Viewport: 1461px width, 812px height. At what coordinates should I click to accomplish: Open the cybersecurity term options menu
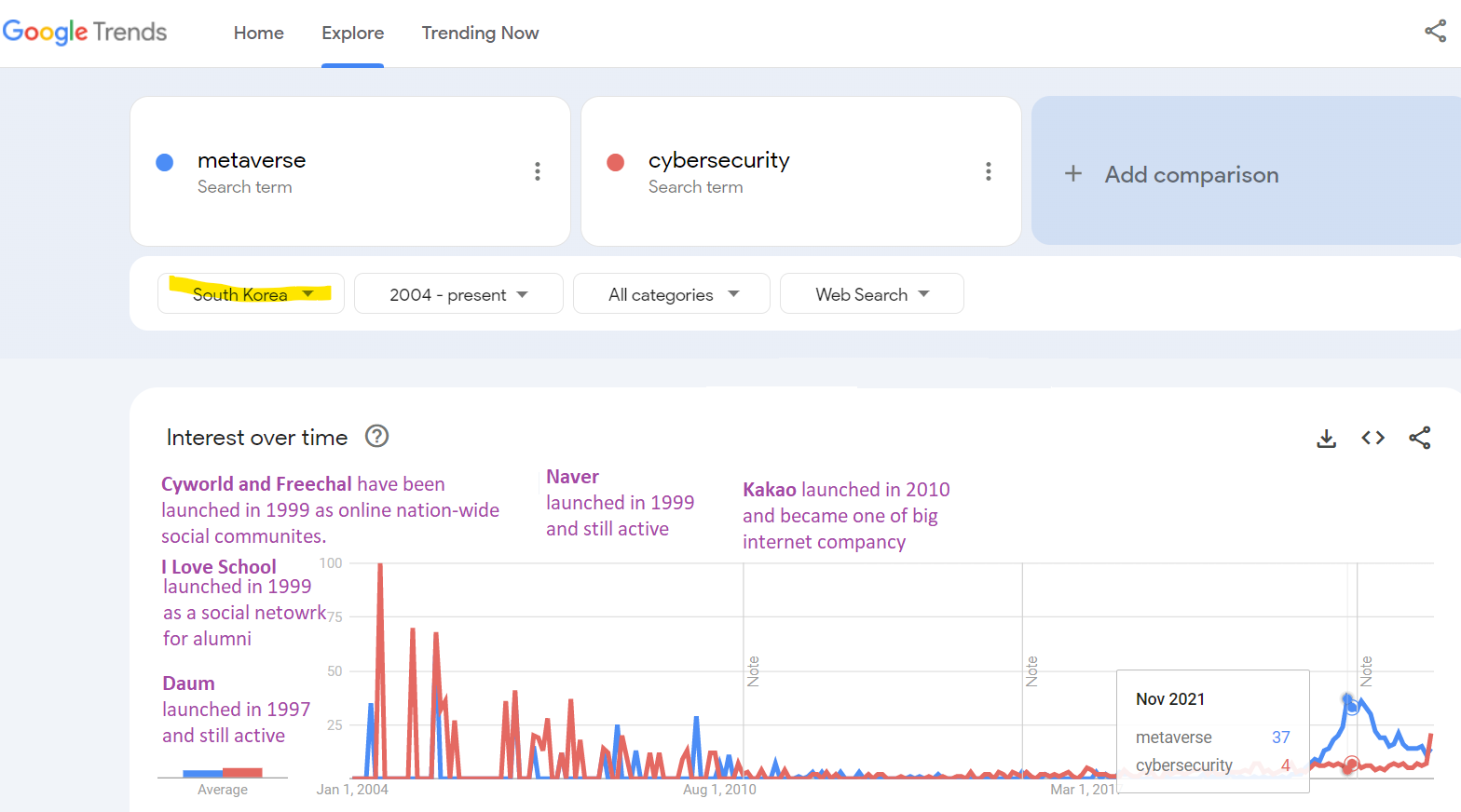point(988,171)
